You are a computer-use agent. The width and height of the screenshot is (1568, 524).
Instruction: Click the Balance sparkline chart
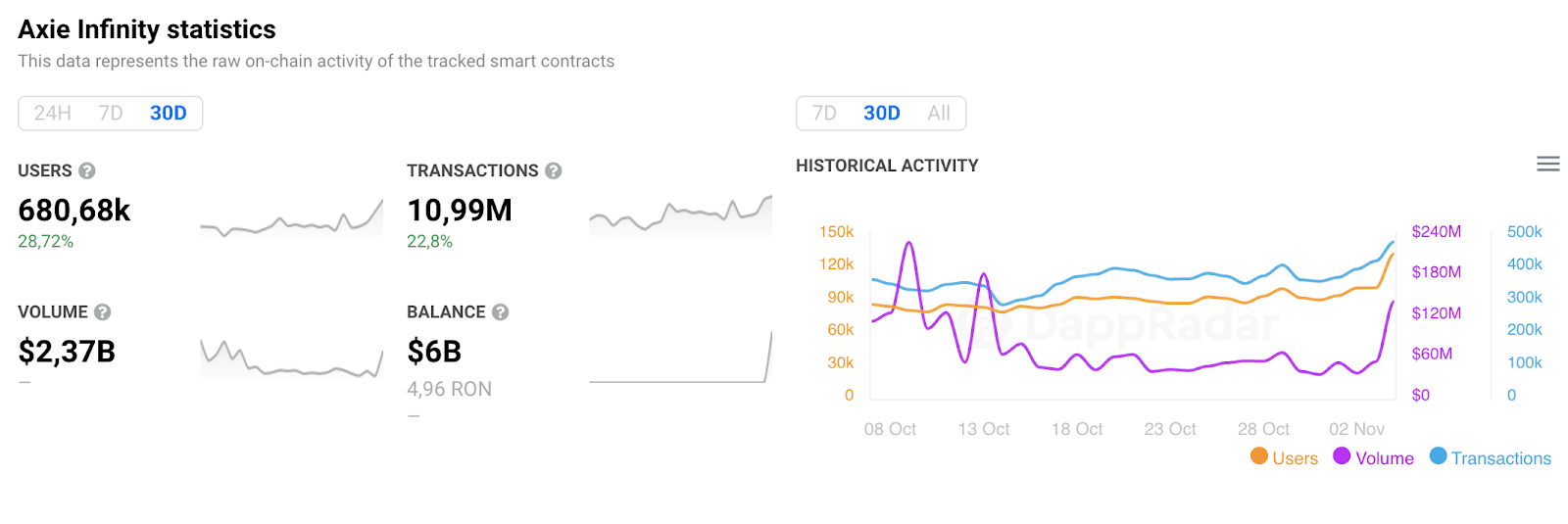pos(680,360)
